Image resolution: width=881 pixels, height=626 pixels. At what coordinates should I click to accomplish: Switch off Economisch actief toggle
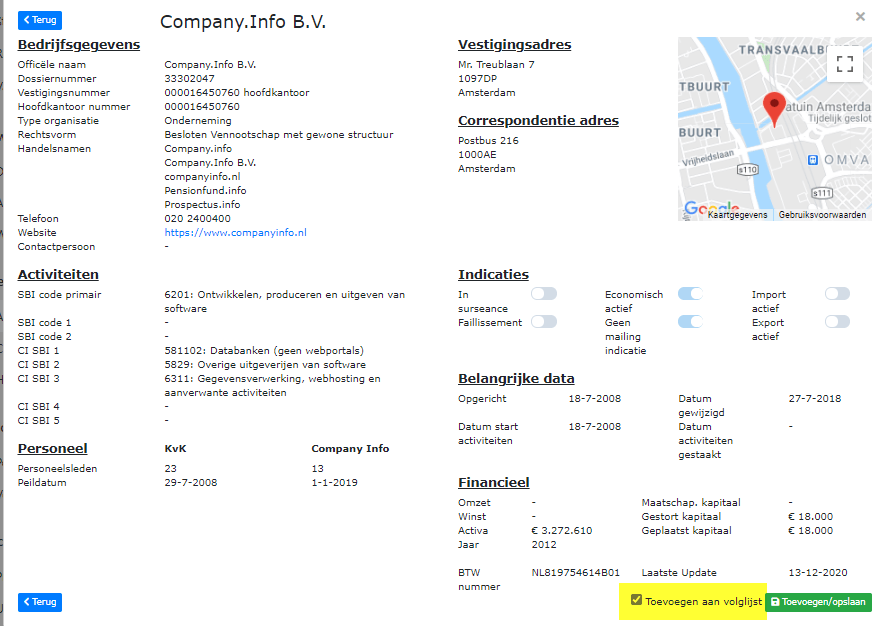(691, 294)
